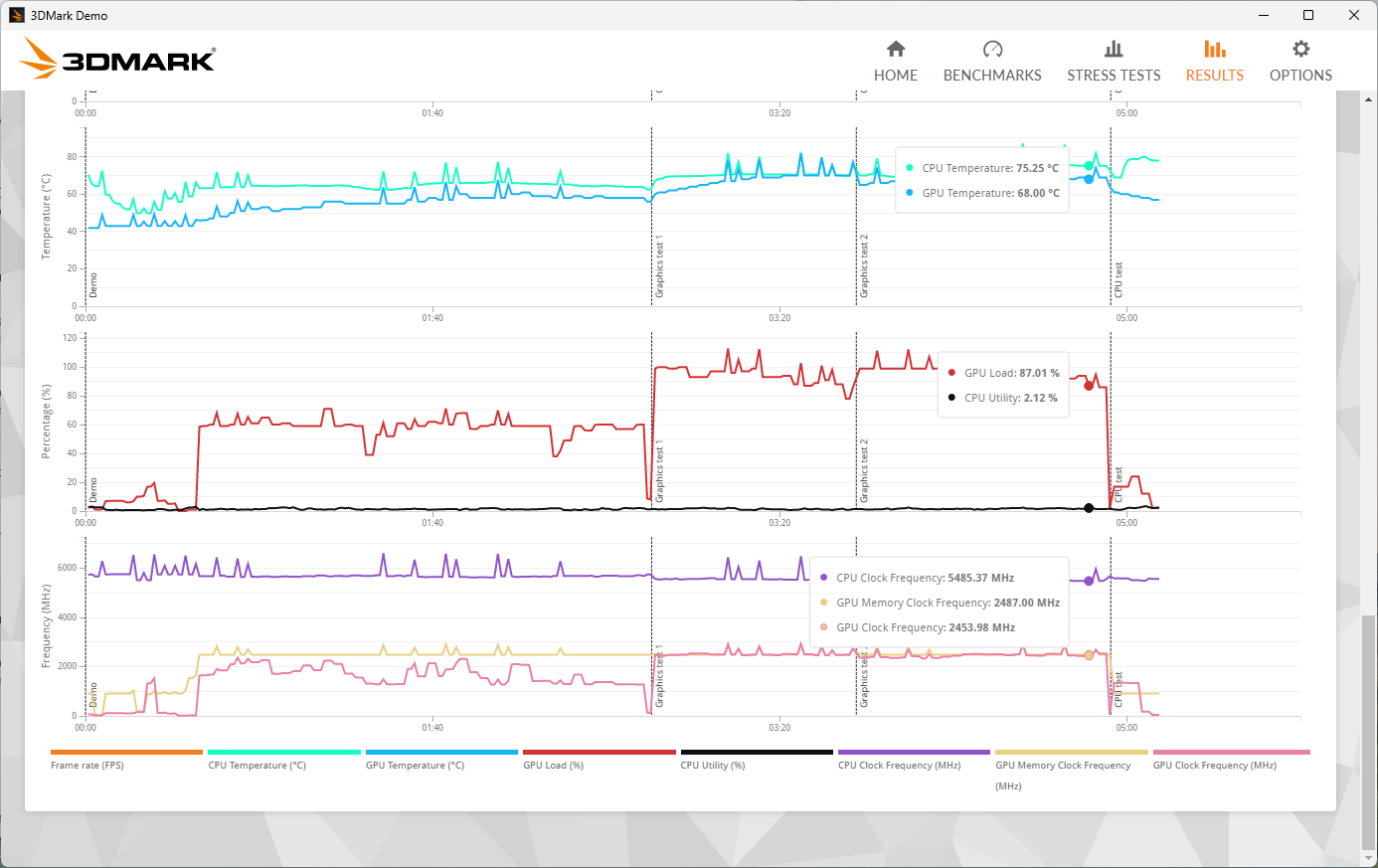Click the Benchmarks gauge icon
The height and width of the screenshot is (868, 1378).
point(992,50)
